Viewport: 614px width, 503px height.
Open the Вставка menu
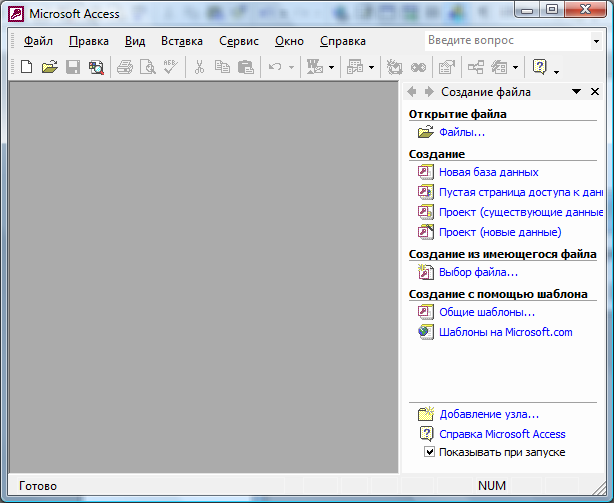(182, 41)
